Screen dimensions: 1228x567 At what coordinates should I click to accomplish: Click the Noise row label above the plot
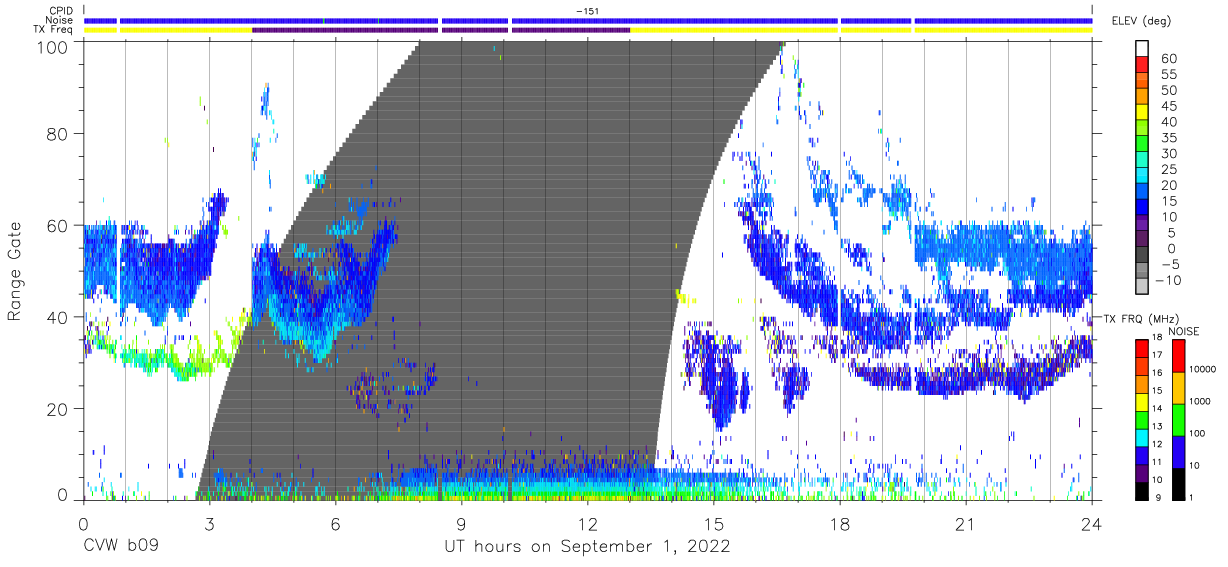tap(61, 20)
